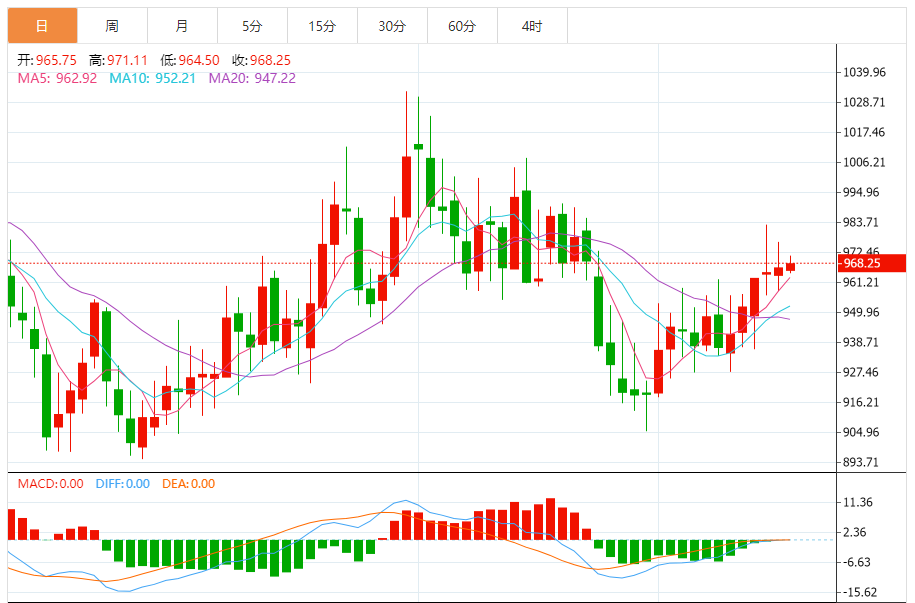Viewport: 915px width, 603px height.
Task: Click the MA10: 952.21 indicator label
Action: click(153, 78)
